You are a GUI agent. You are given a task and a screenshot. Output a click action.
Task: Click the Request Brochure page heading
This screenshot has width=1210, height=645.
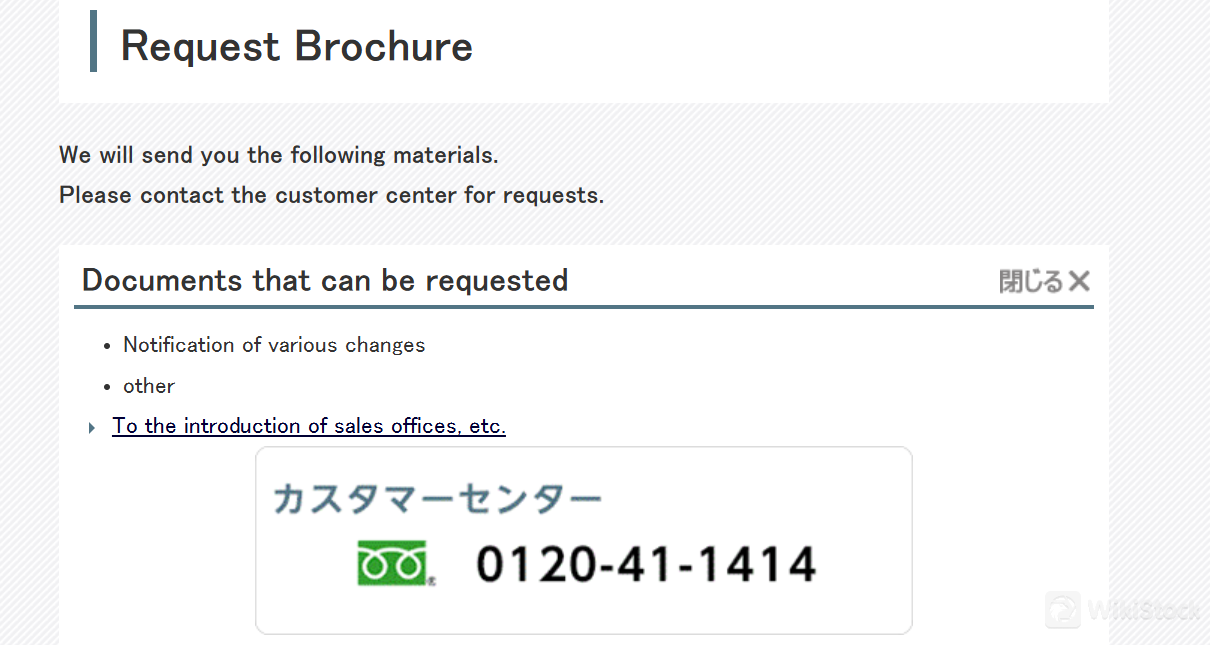(x=296, y=46)
